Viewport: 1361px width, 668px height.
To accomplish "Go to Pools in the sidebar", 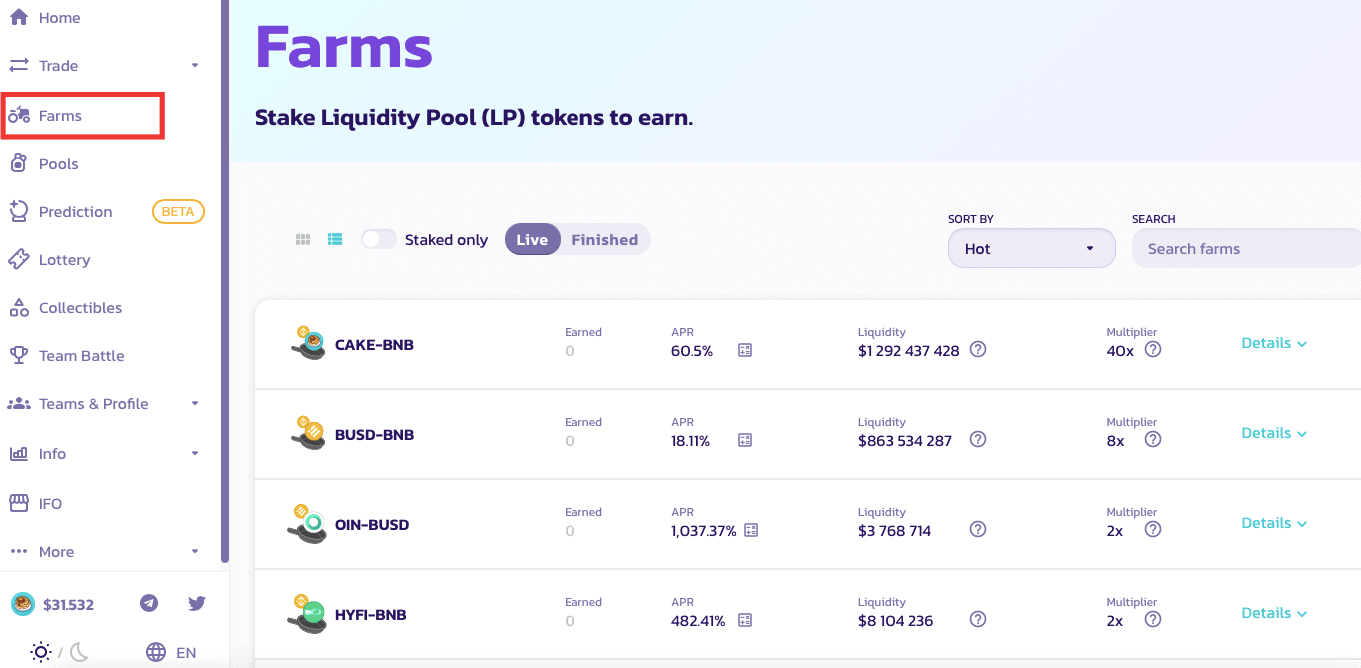I will (58, 164).
